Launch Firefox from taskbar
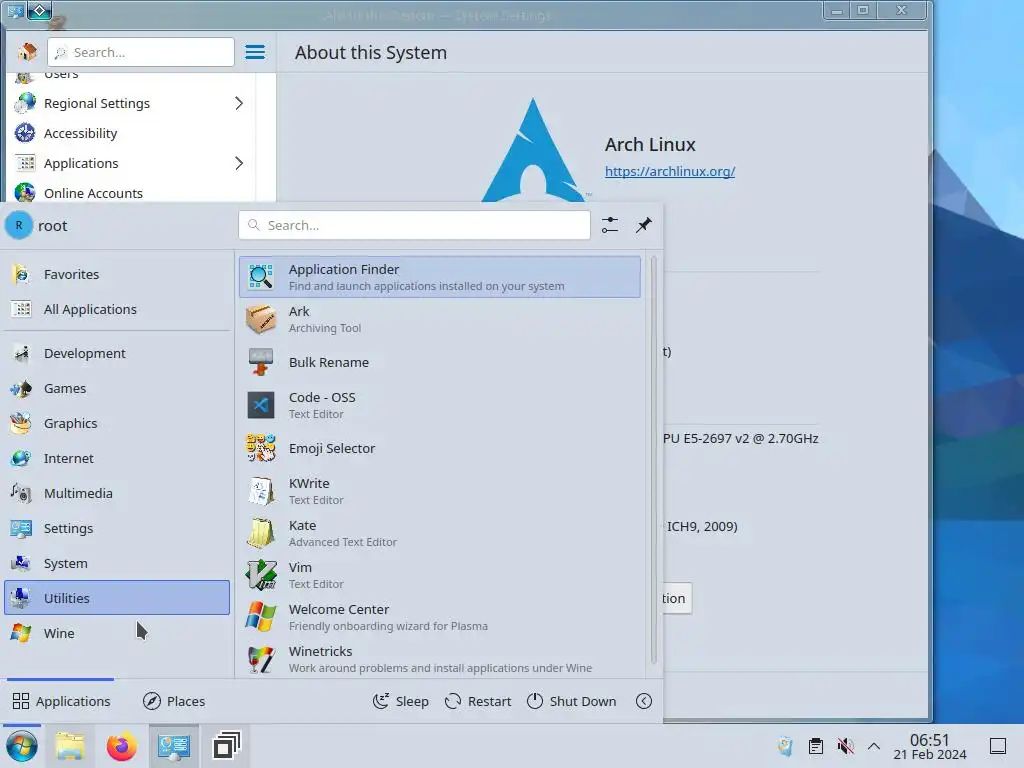 point(121,746)
